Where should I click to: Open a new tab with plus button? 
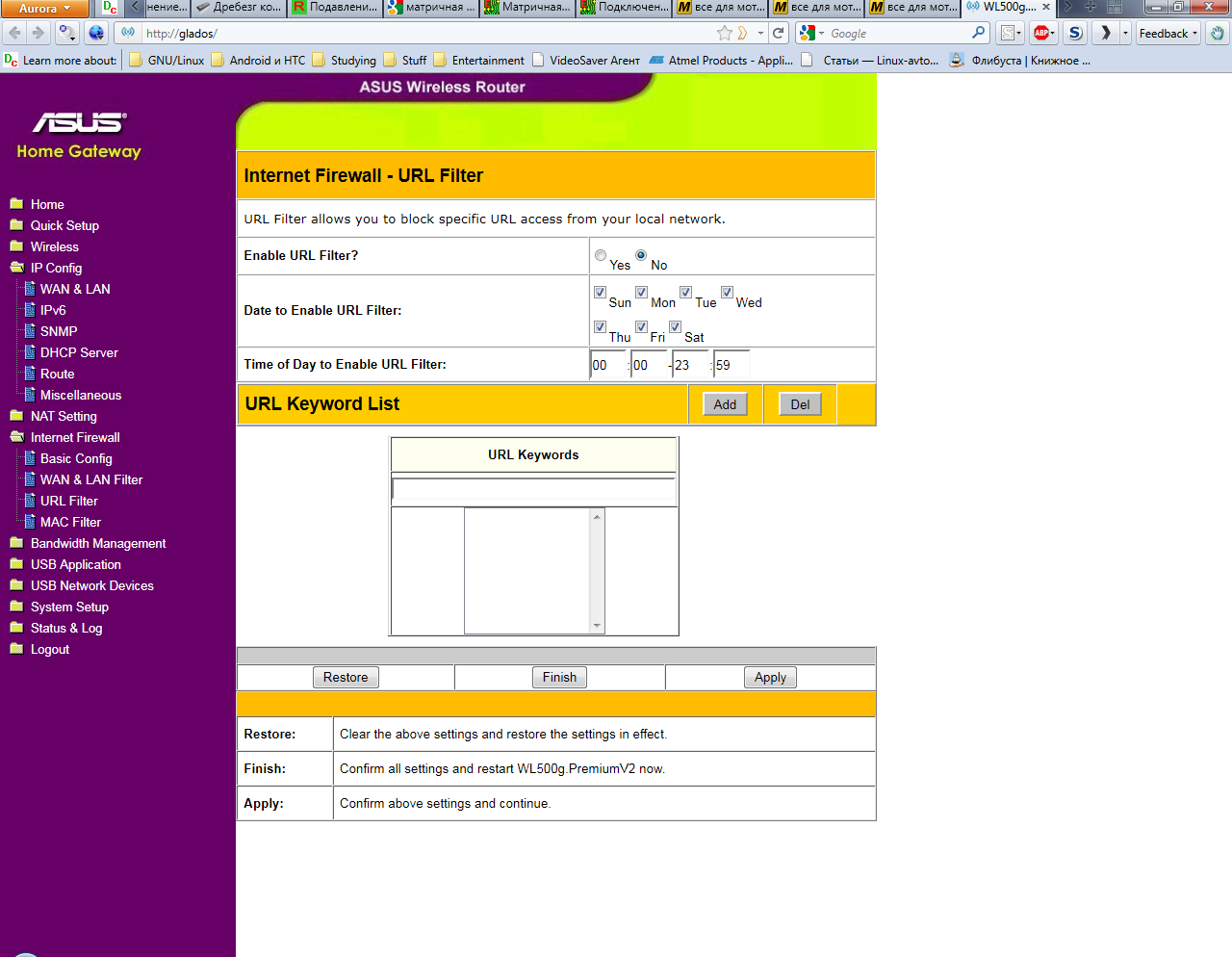1091,7
